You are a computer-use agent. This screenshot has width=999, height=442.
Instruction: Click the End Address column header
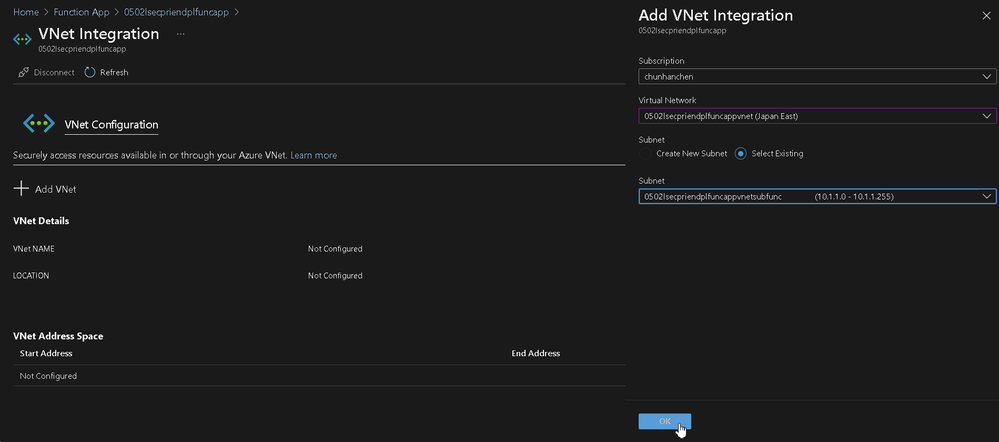click(x=536, y=353)
